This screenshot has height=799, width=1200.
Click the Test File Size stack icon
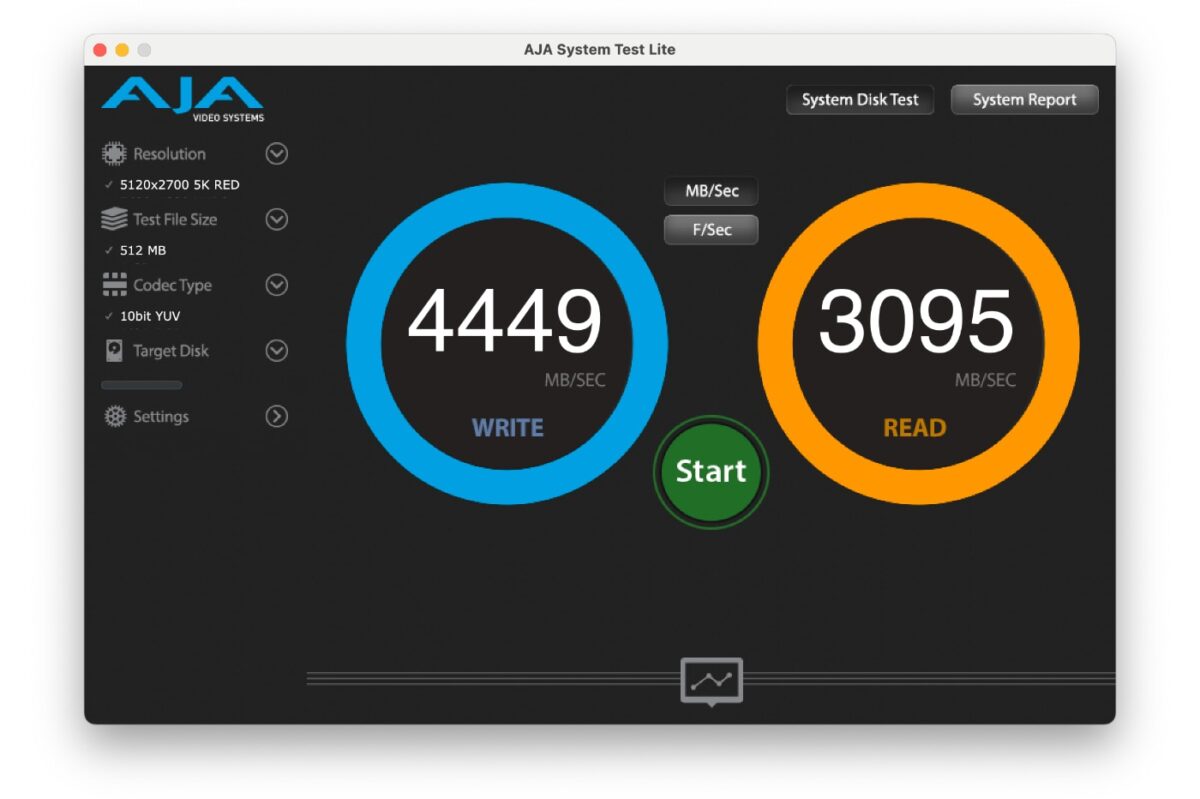(x=114, y=219)
